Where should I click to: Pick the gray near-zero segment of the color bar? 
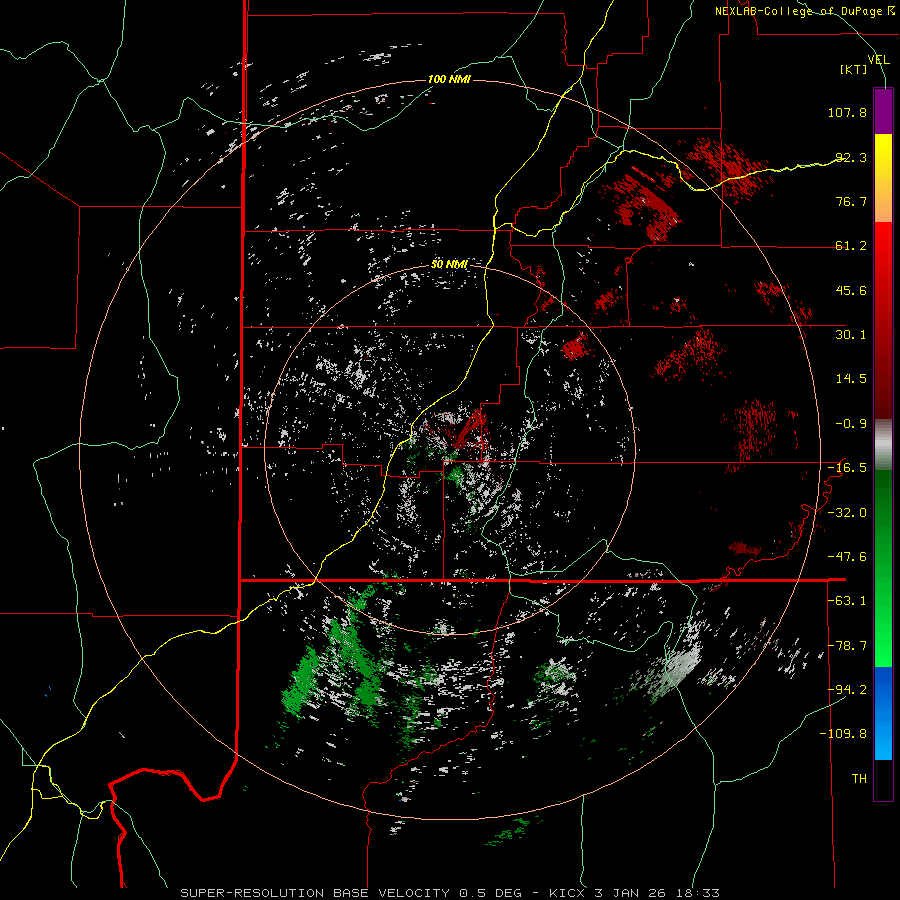tap(883, 445)
